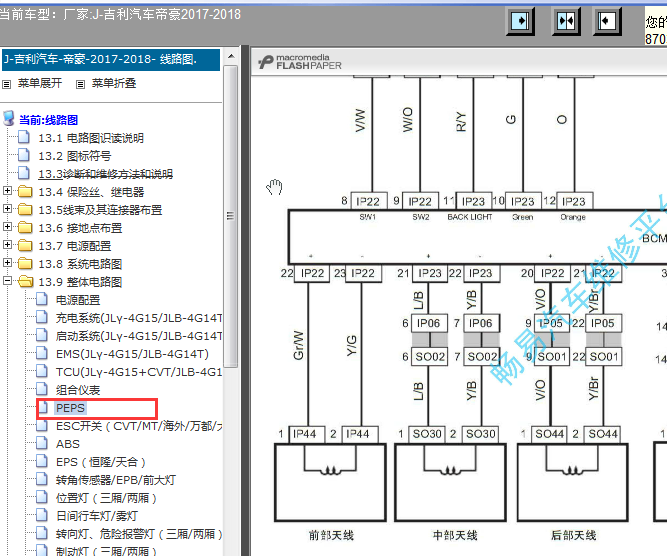Select 13.8 系统电路图 folder label
This screenshot has width=667, height=556.
(80, 264)
